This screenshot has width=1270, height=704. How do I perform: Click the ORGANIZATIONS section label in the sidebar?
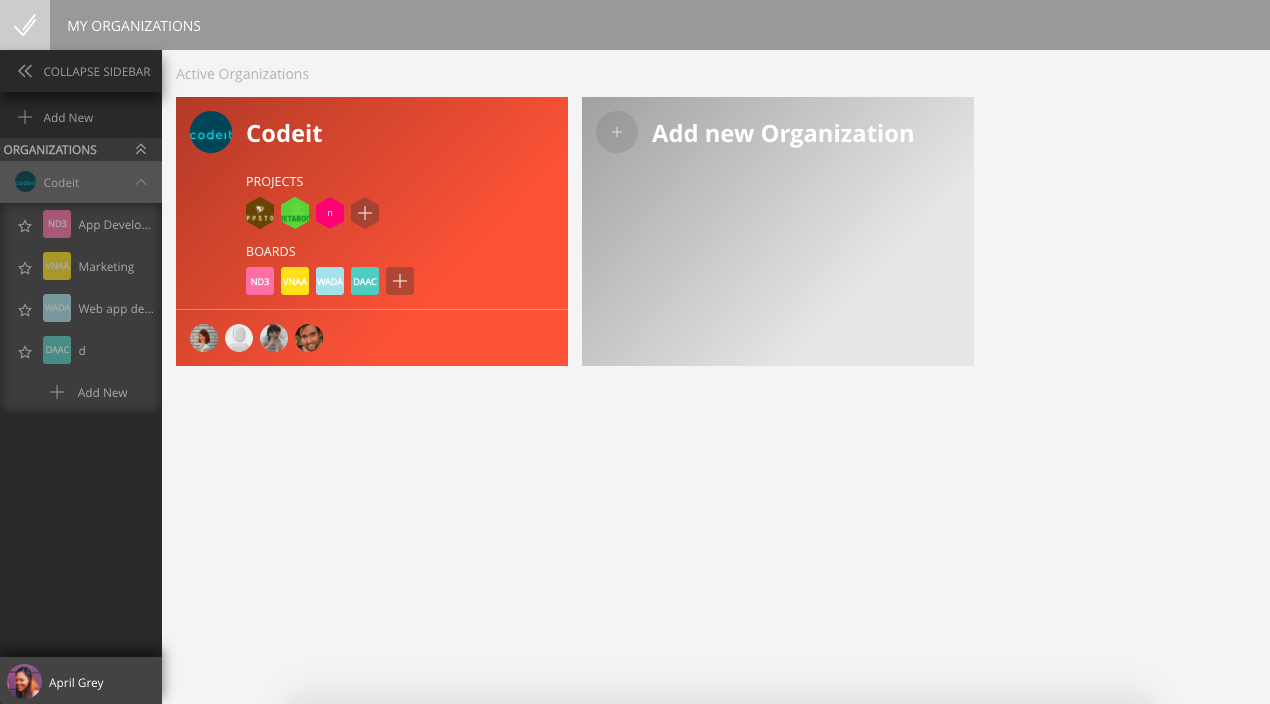tap(50, 149)
